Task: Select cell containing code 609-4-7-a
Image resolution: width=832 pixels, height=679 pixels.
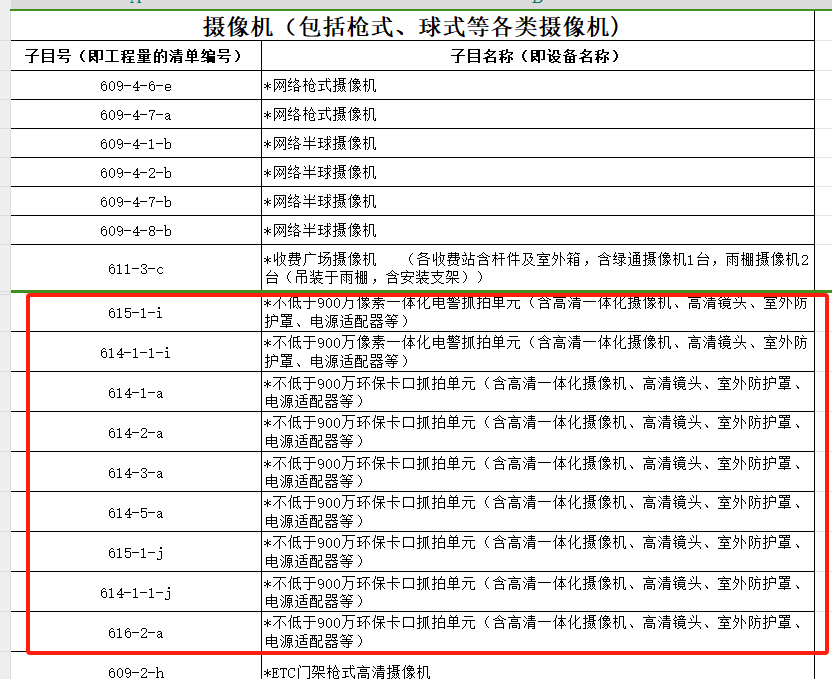Action: click(x=135, y=115)
